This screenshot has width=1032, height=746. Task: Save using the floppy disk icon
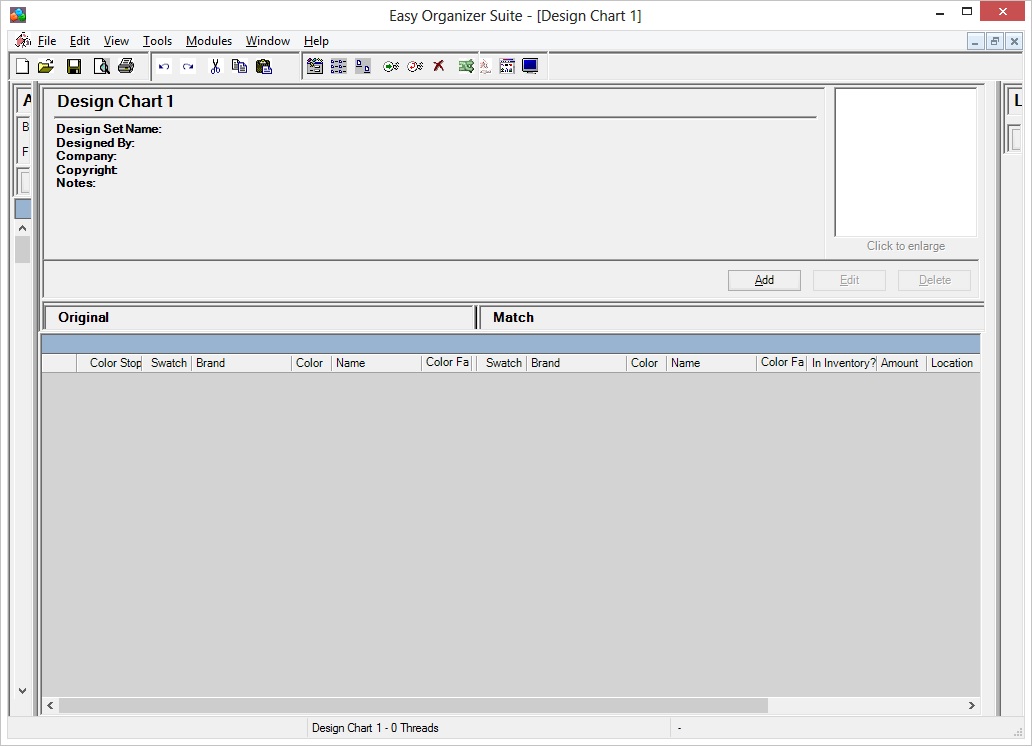click(74, 67)
